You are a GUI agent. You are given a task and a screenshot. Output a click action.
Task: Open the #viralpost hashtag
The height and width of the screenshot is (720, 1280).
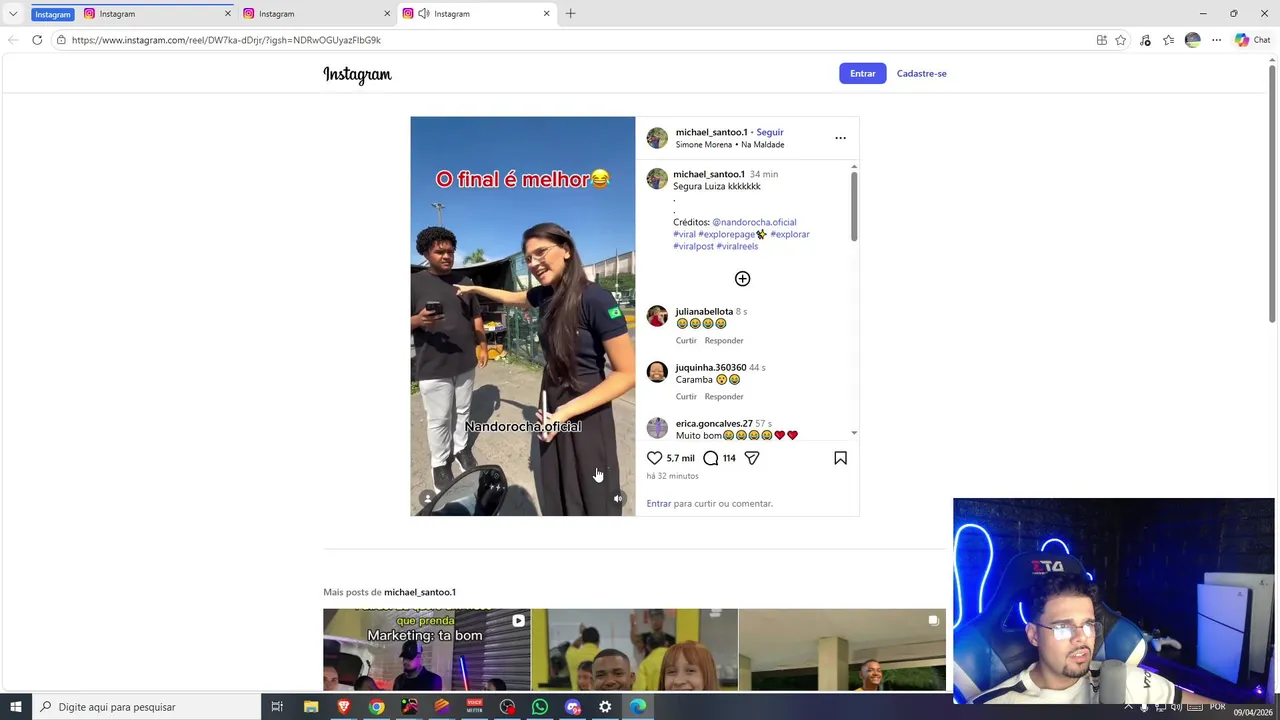click(693, 246)
